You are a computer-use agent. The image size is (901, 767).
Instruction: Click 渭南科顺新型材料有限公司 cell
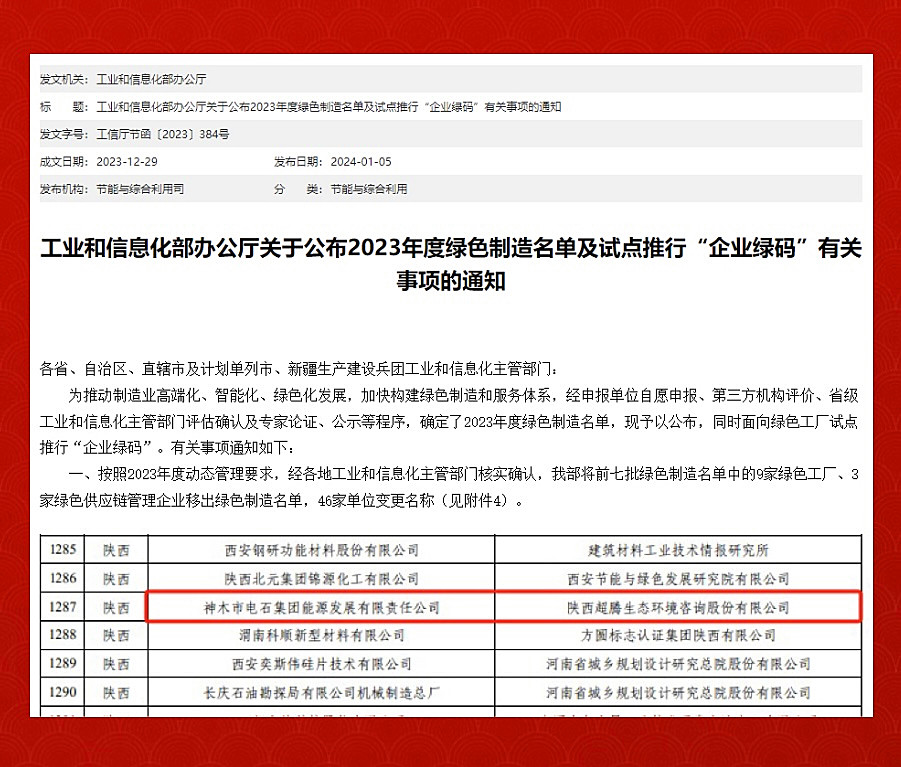[x=319, y=635]
